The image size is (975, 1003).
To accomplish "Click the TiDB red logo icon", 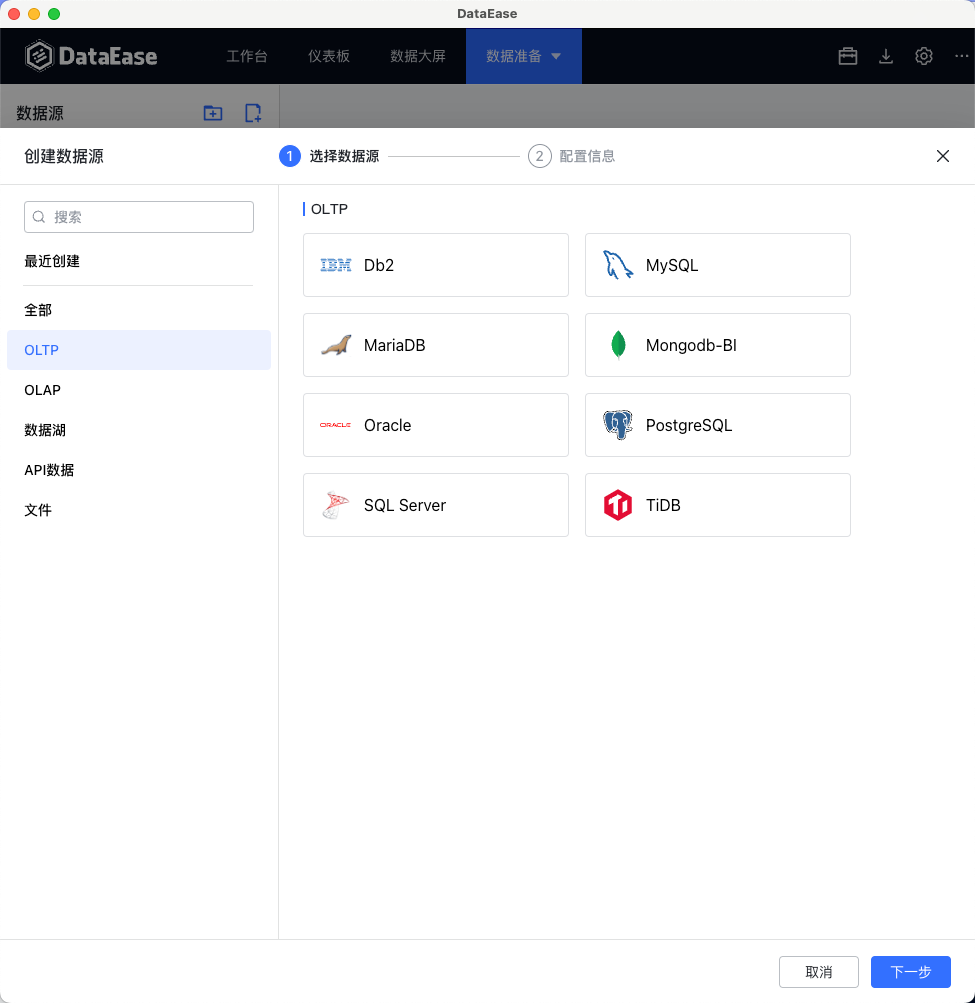I will (617, 505).
